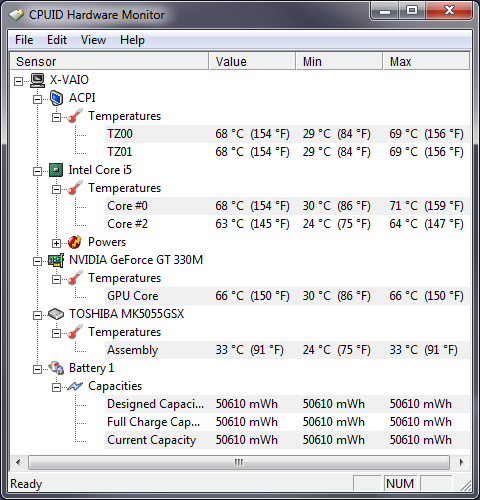This screenshot has height=500, width=480.
Task: Click the Value column header
Action: 252,61
